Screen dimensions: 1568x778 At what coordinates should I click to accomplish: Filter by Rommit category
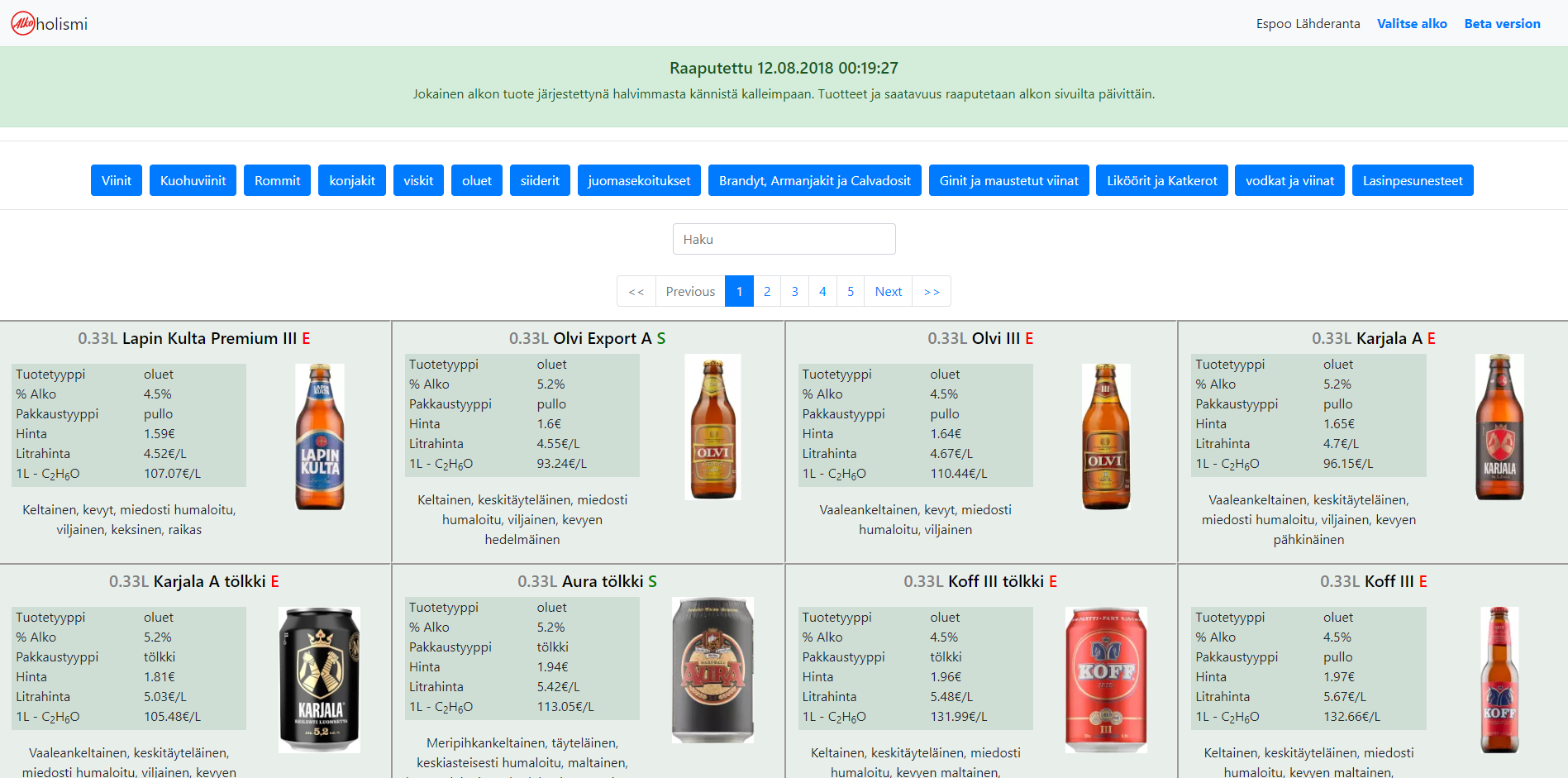tap(277, 180)
